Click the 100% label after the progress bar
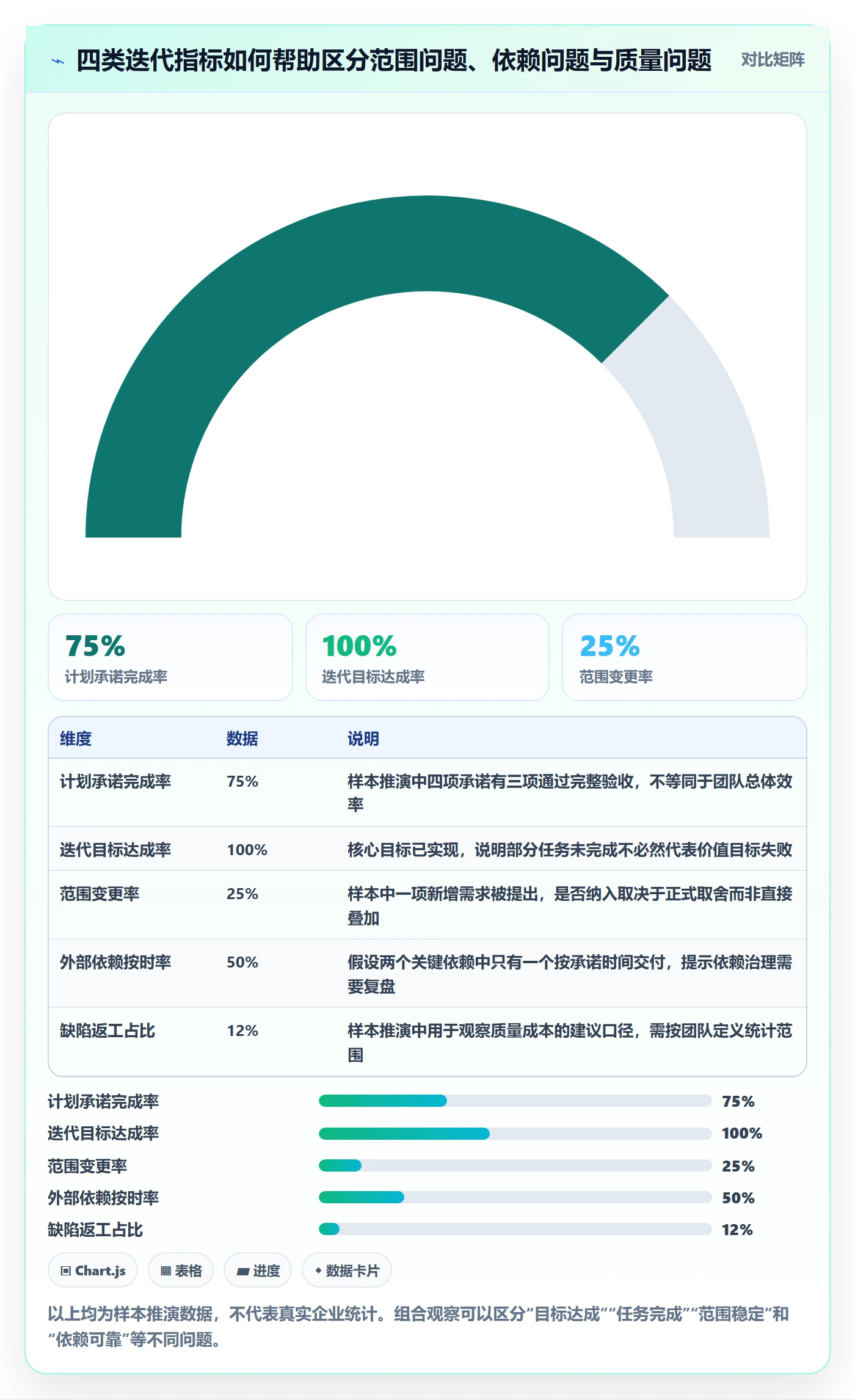Screen dimensions: 855x1400 [x=742, y=1133]
